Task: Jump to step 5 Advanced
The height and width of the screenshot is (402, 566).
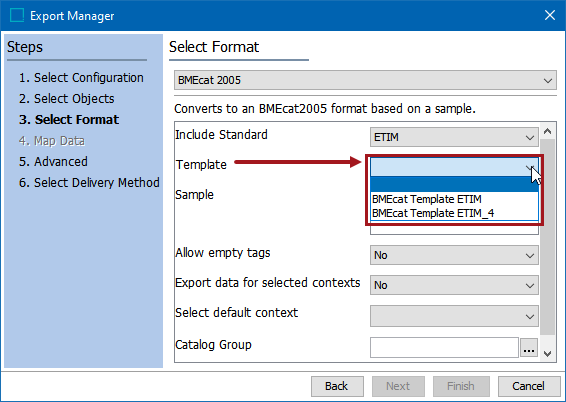Action: tap(53, 162)
